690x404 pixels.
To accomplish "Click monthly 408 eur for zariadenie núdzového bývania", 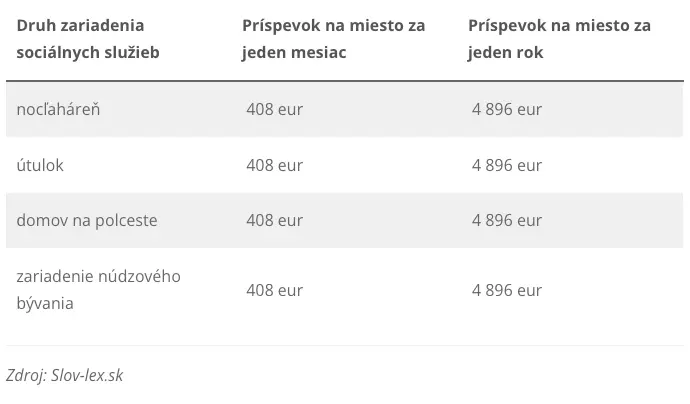I will click(274, 290).
